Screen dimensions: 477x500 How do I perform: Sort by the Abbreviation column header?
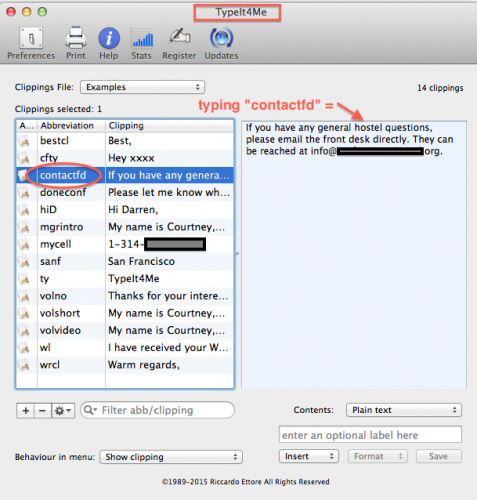click(71, 126)
